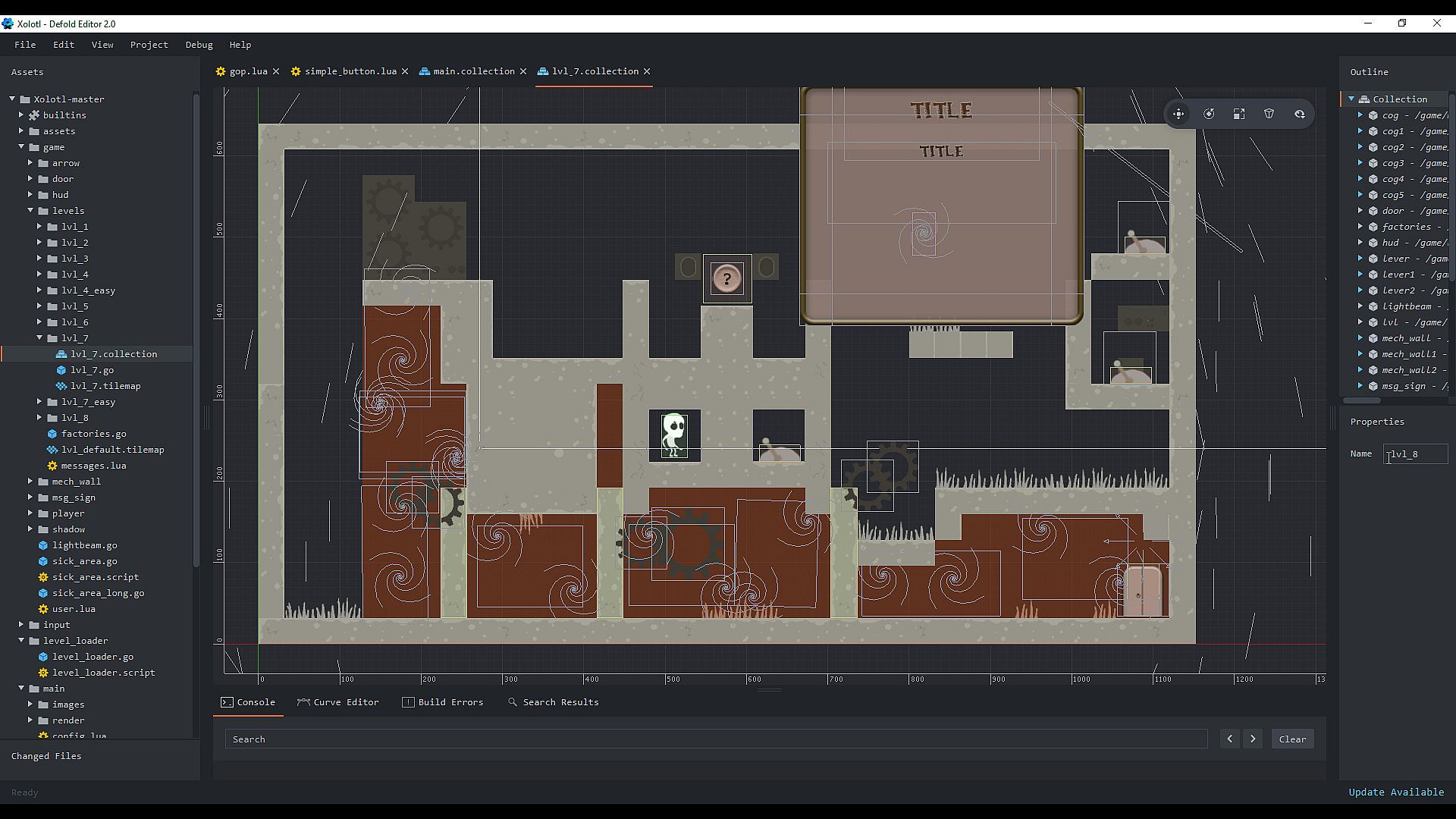Open the Debug menu
The height and width of the screenshot is (819, 1456).
point(199,45)
